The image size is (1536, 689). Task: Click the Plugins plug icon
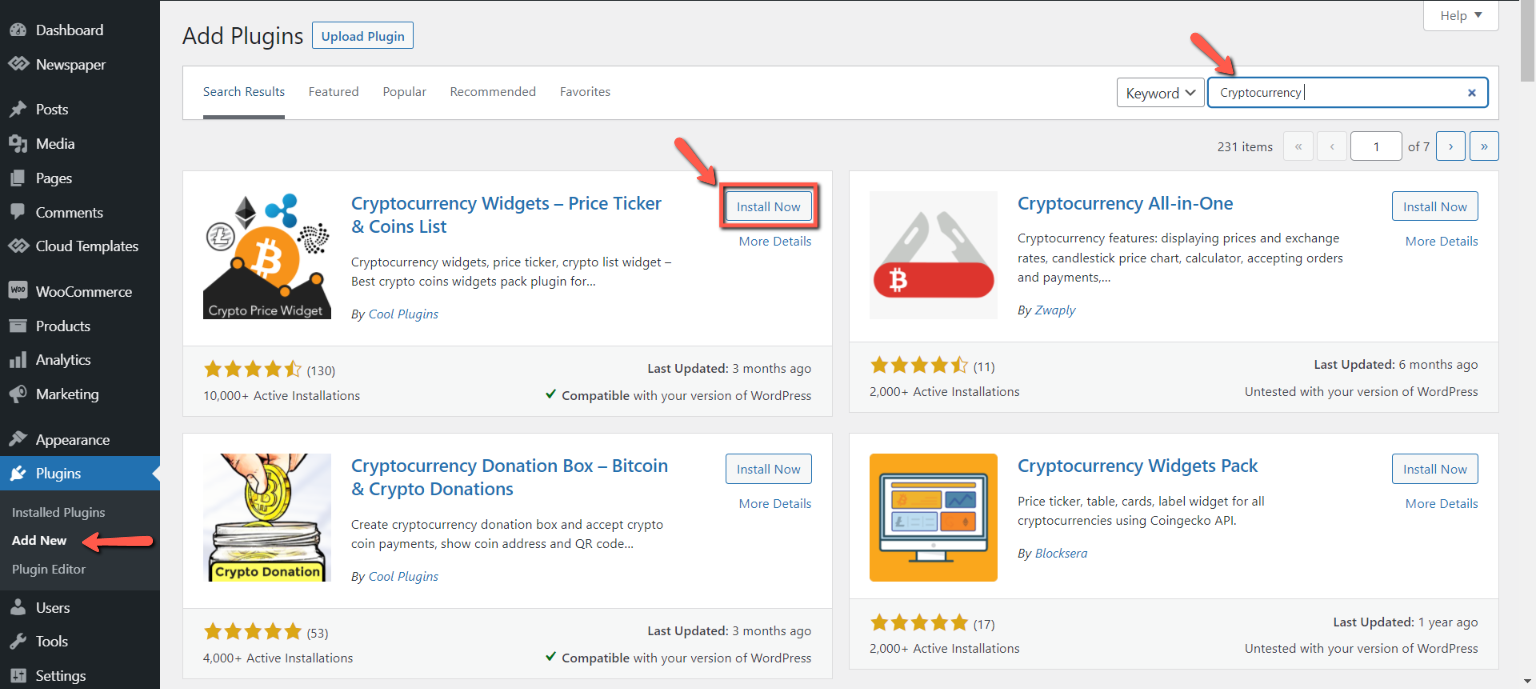tap(18, 473)
